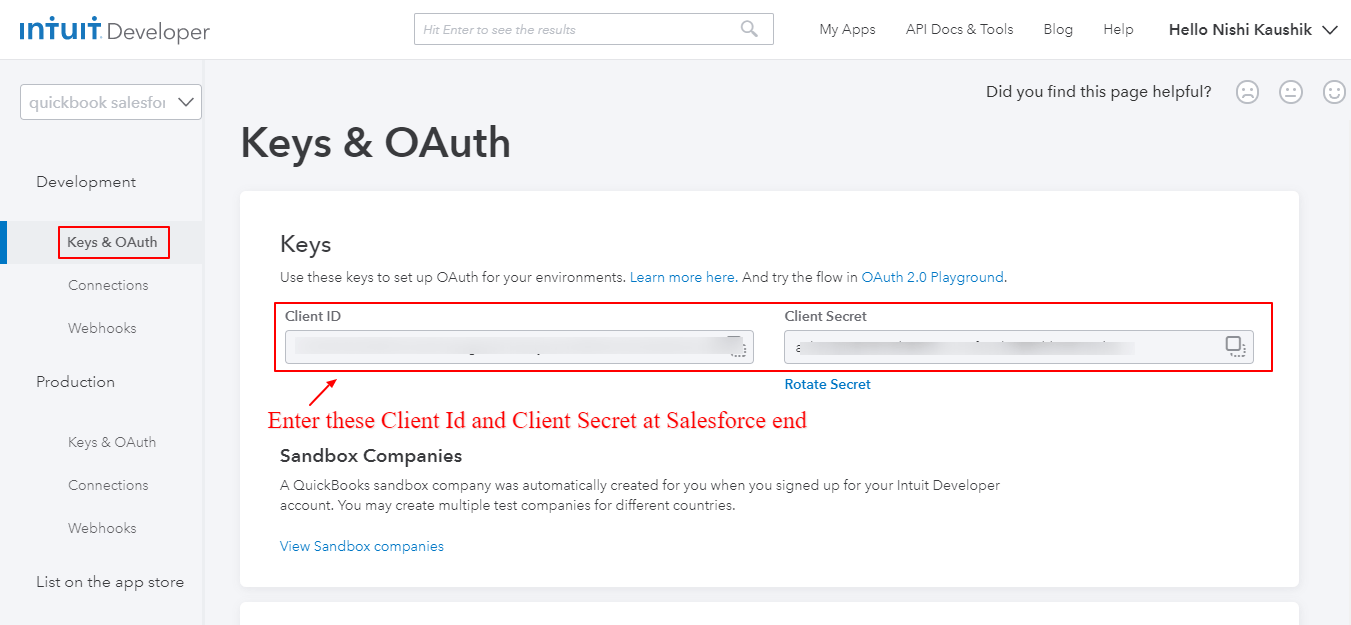Open the Learn more here link

[682, 277]
